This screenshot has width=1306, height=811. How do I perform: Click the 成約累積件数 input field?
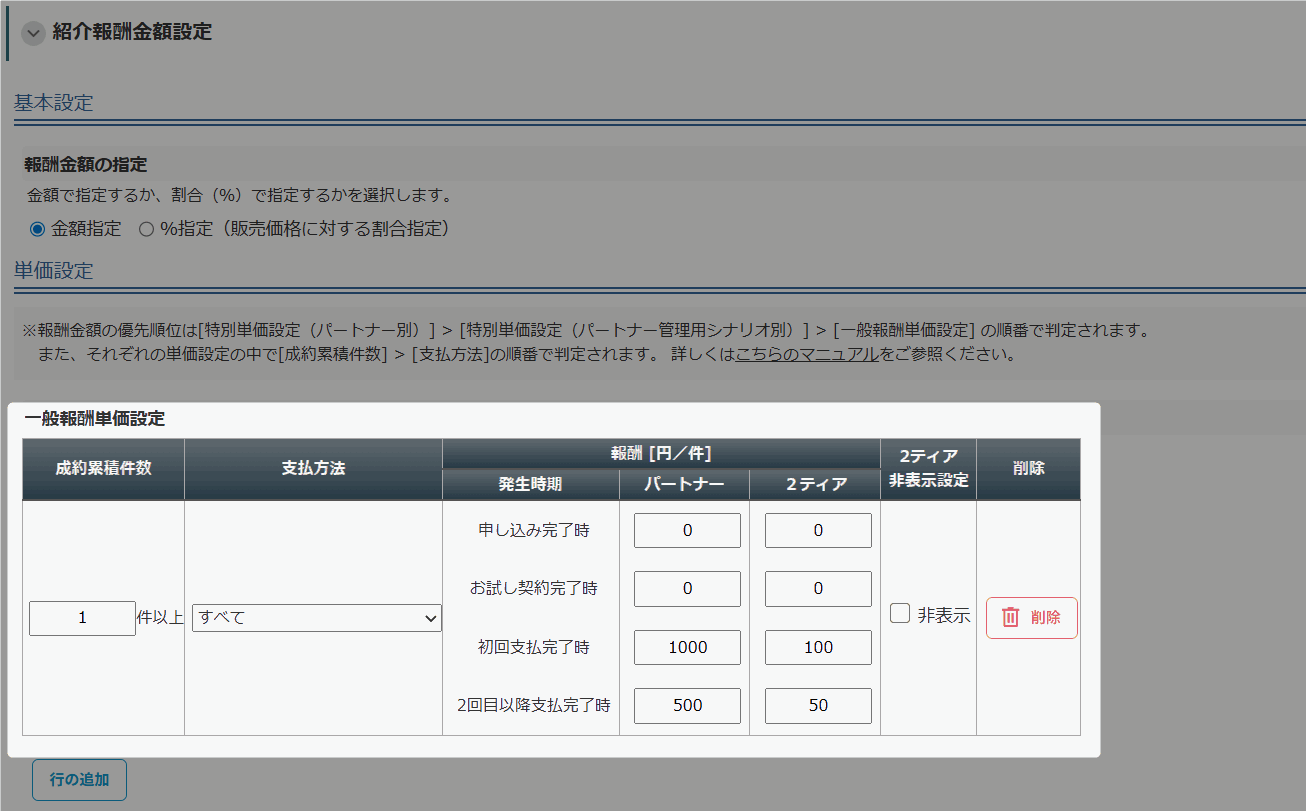pos(82,618)
